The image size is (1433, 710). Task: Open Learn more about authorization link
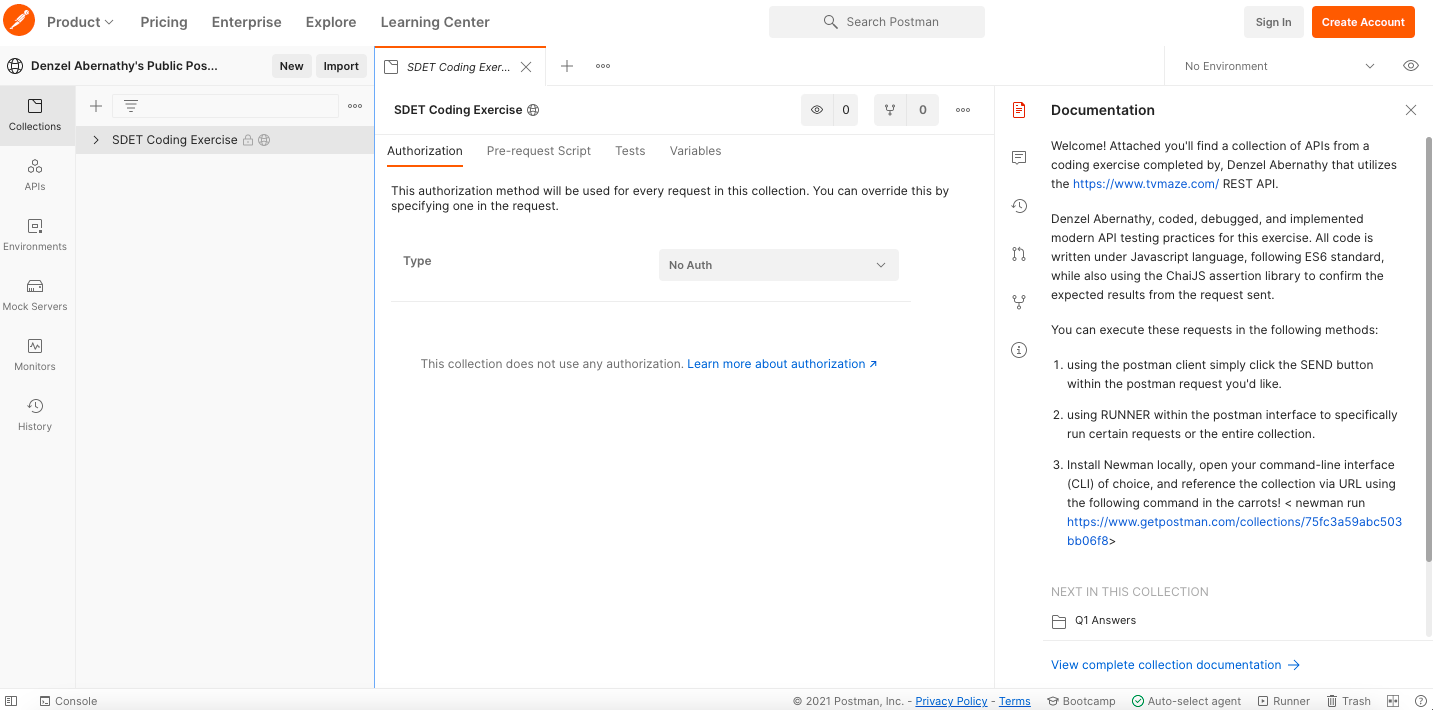782,364
